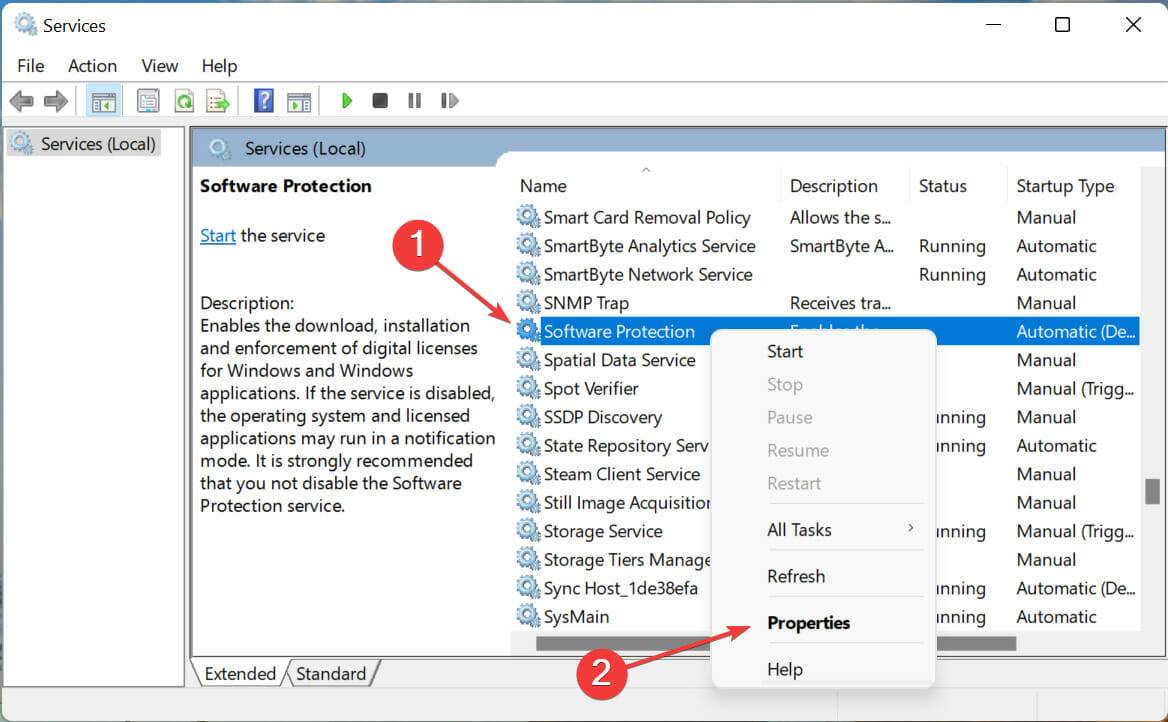Select the Steam Client Service name
This screenshot has height=722, width=1168.
click(x=622, y=474)
